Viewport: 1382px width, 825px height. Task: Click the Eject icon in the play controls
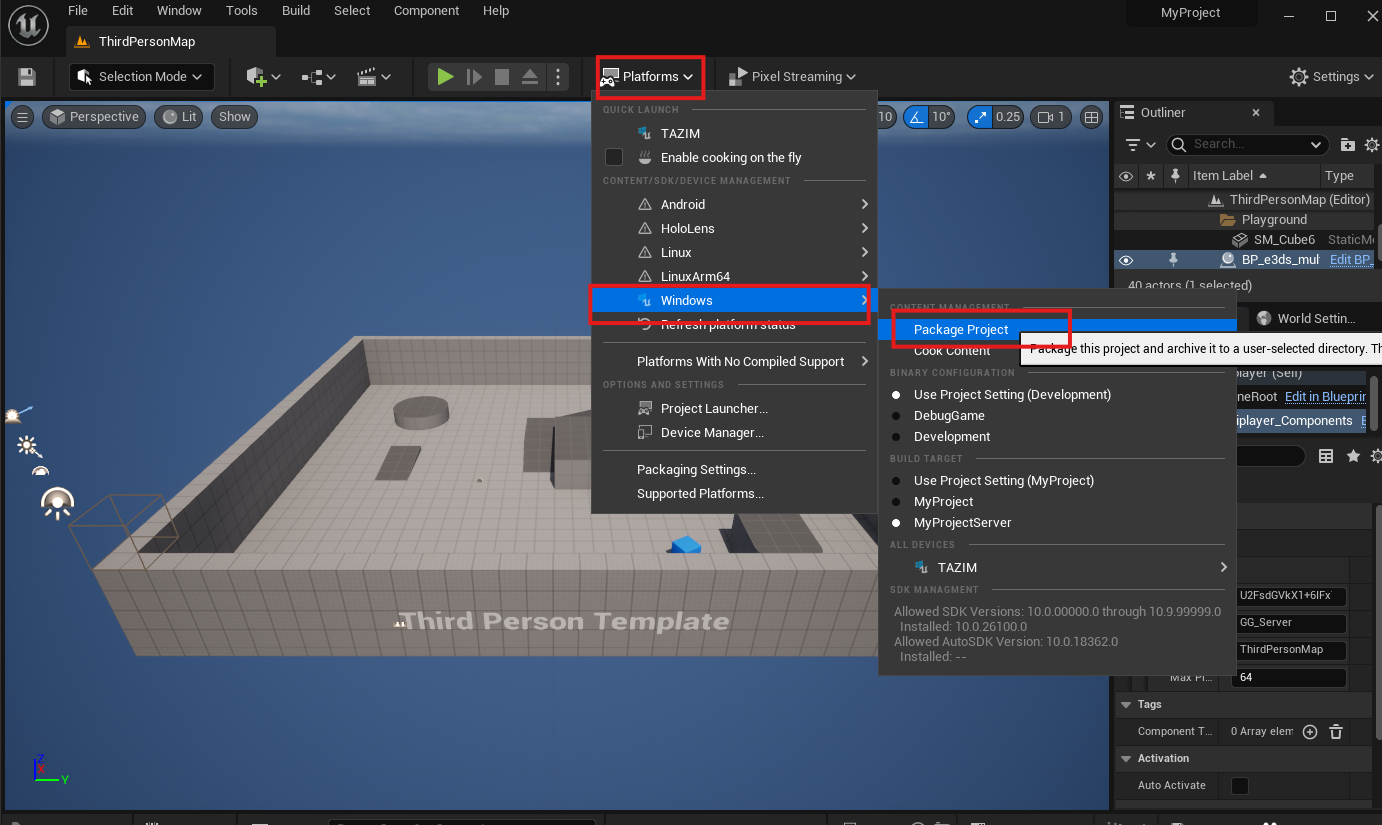click(530, 77)
